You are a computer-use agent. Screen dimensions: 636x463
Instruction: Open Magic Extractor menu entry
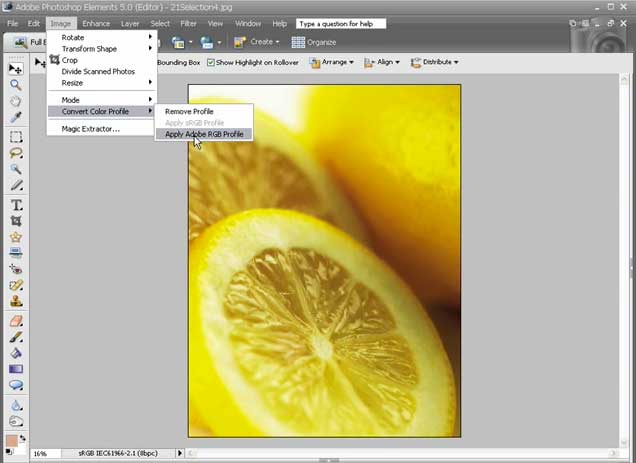point(101,129)
